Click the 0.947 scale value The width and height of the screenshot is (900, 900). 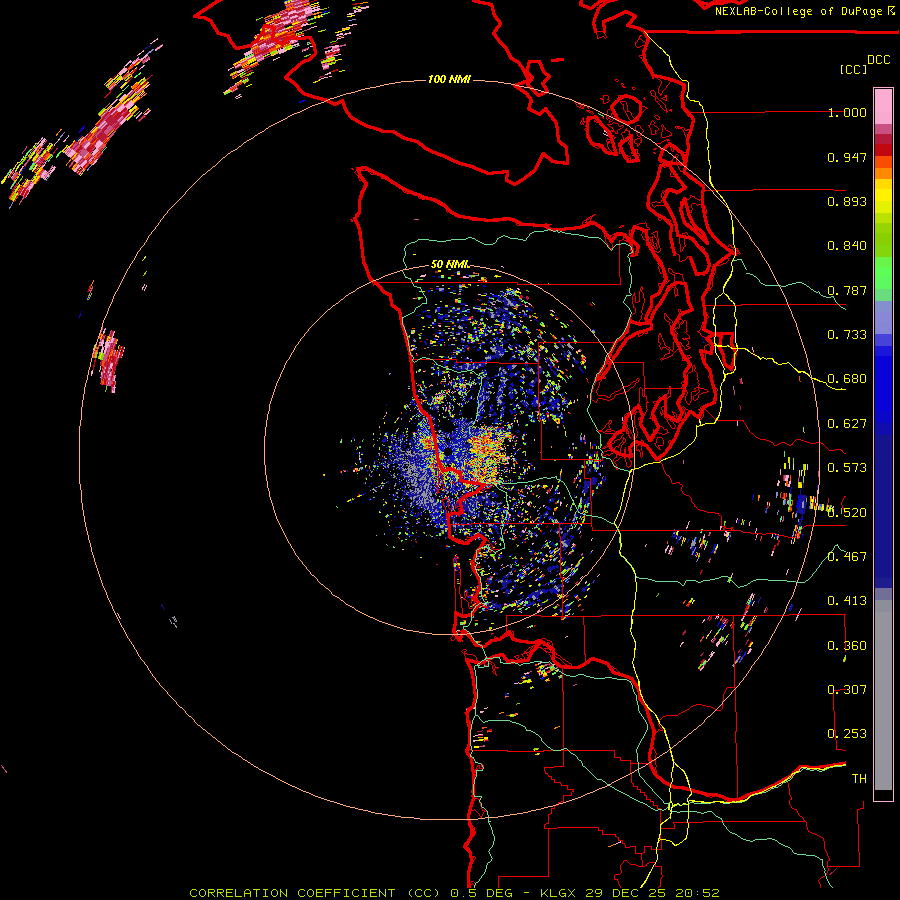[x=847, y=157]
